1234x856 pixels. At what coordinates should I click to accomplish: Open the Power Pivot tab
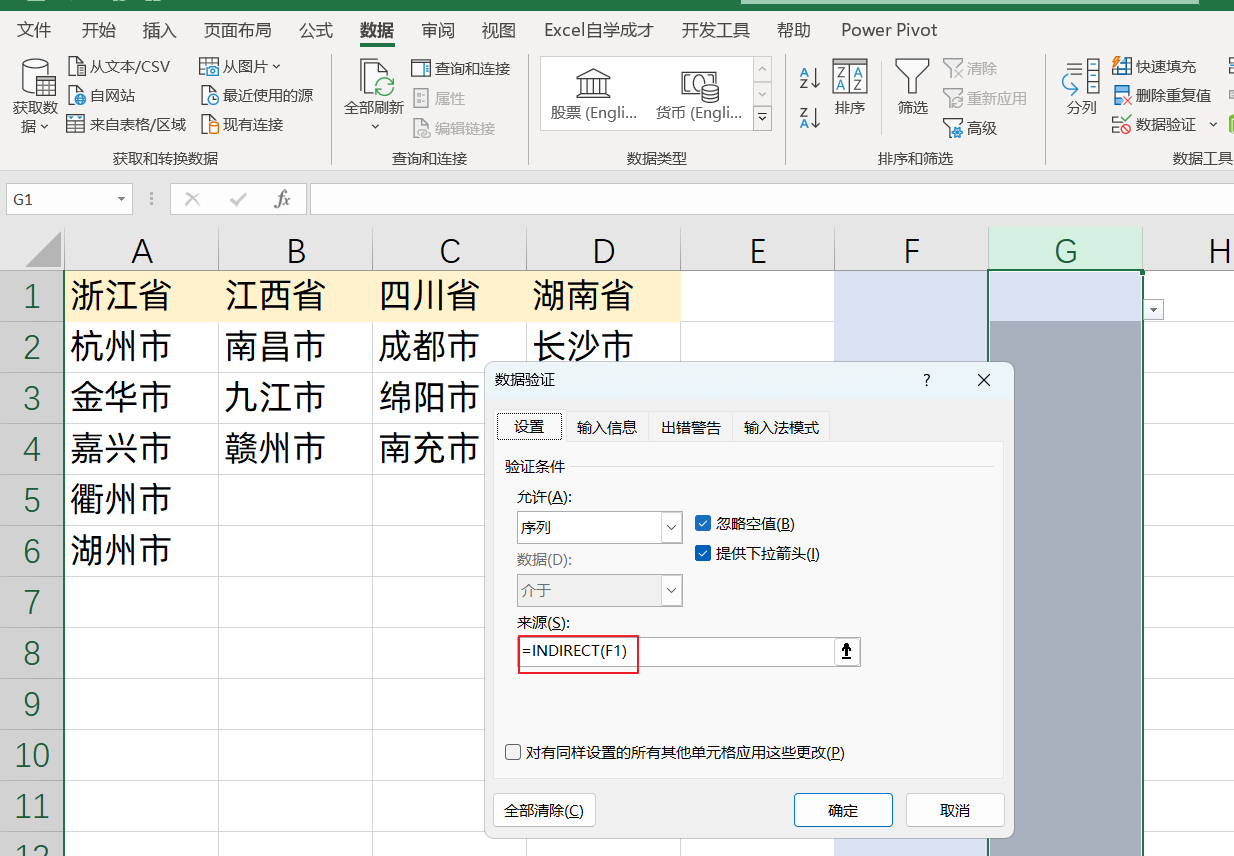(889, 30)
